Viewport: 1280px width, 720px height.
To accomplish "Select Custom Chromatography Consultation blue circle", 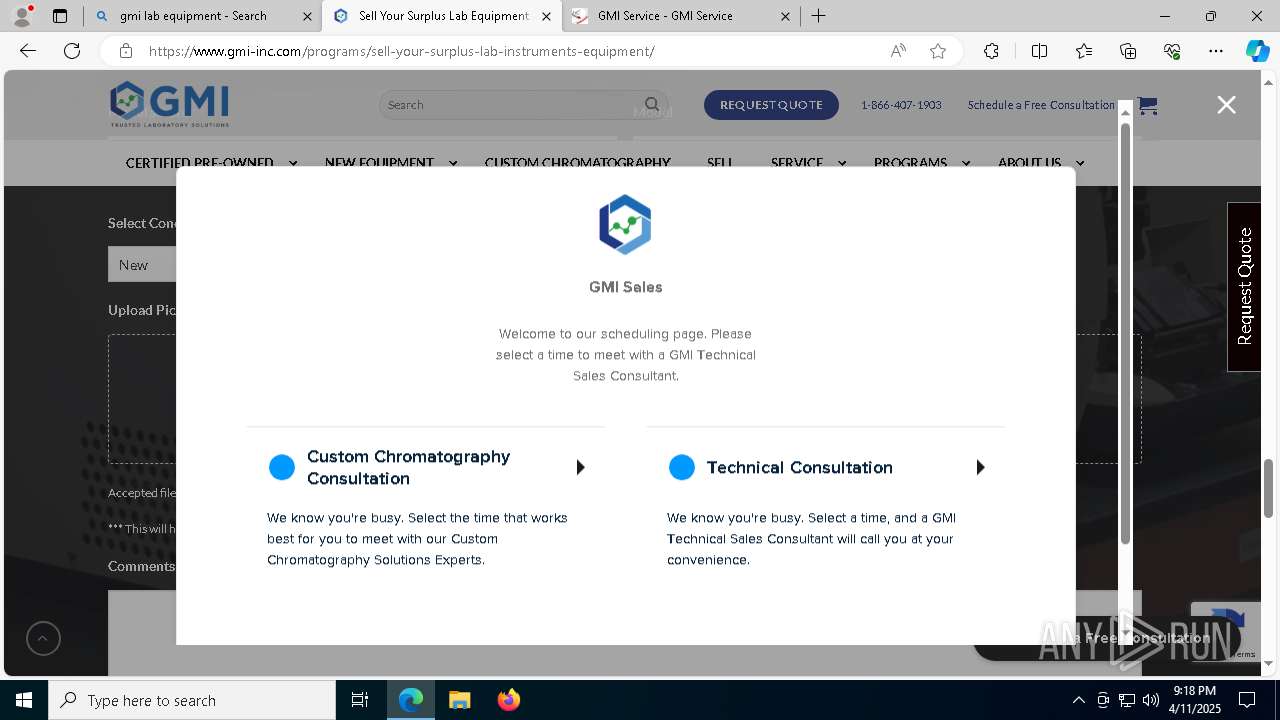I will [x=282, y=467].
